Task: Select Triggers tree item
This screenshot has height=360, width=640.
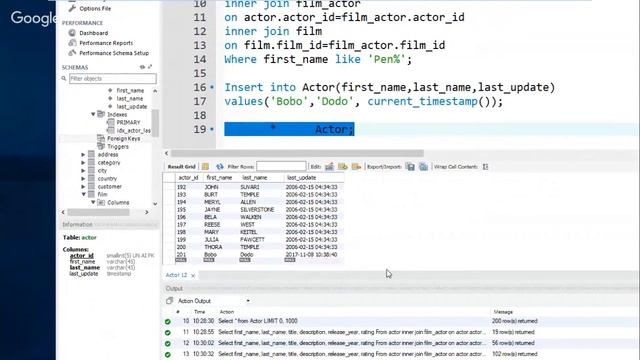Action: point(118,147)
